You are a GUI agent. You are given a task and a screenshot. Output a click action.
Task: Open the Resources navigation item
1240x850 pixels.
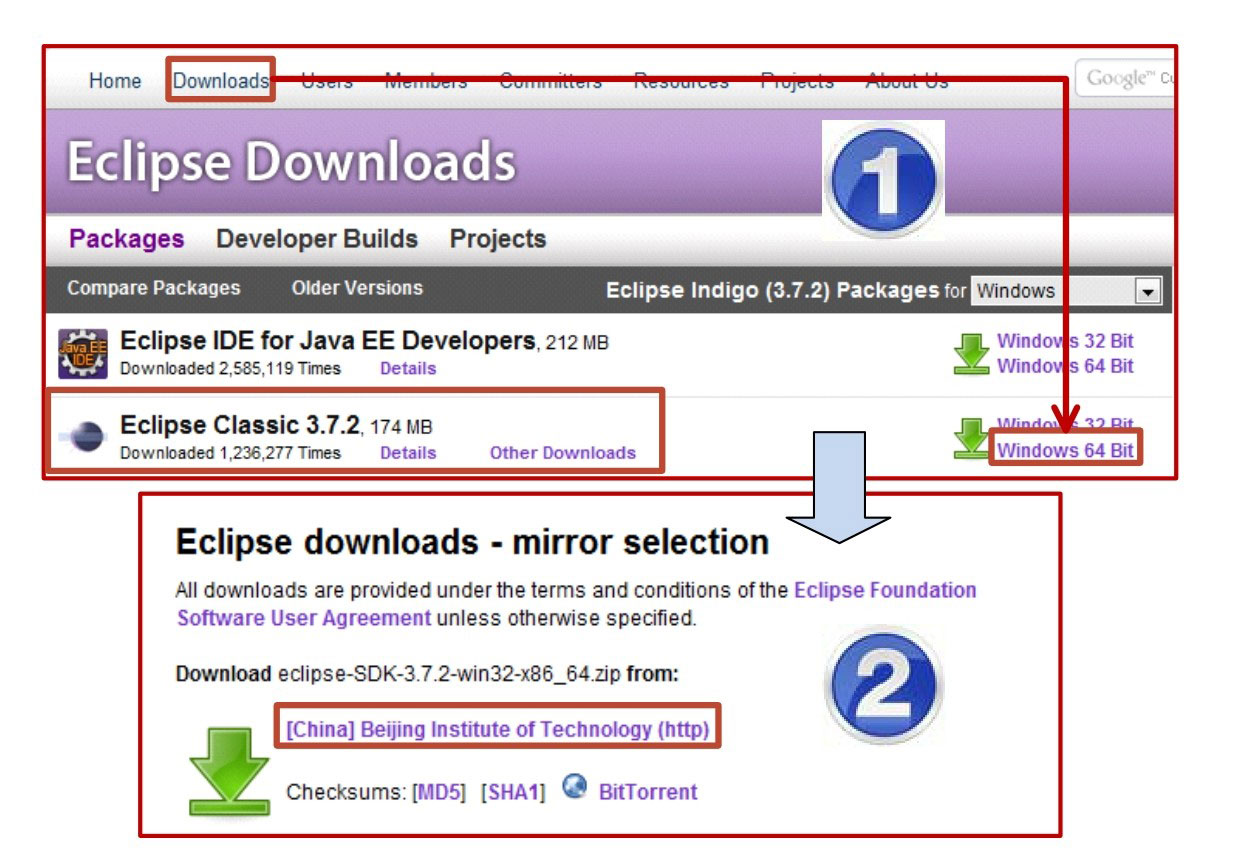tap(681, 81)
